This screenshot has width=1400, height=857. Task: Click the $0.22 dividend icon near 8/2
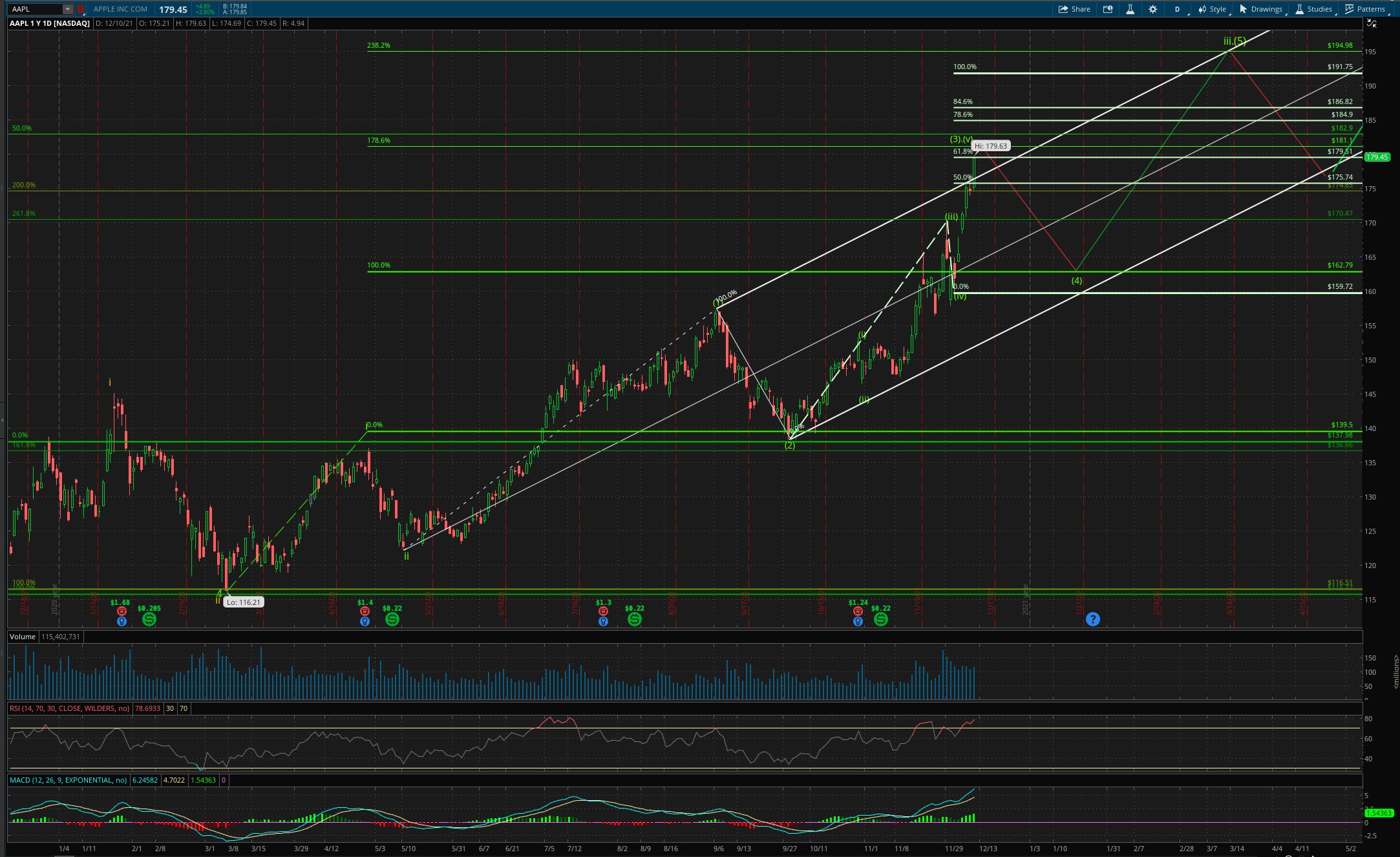pos(635,619)
